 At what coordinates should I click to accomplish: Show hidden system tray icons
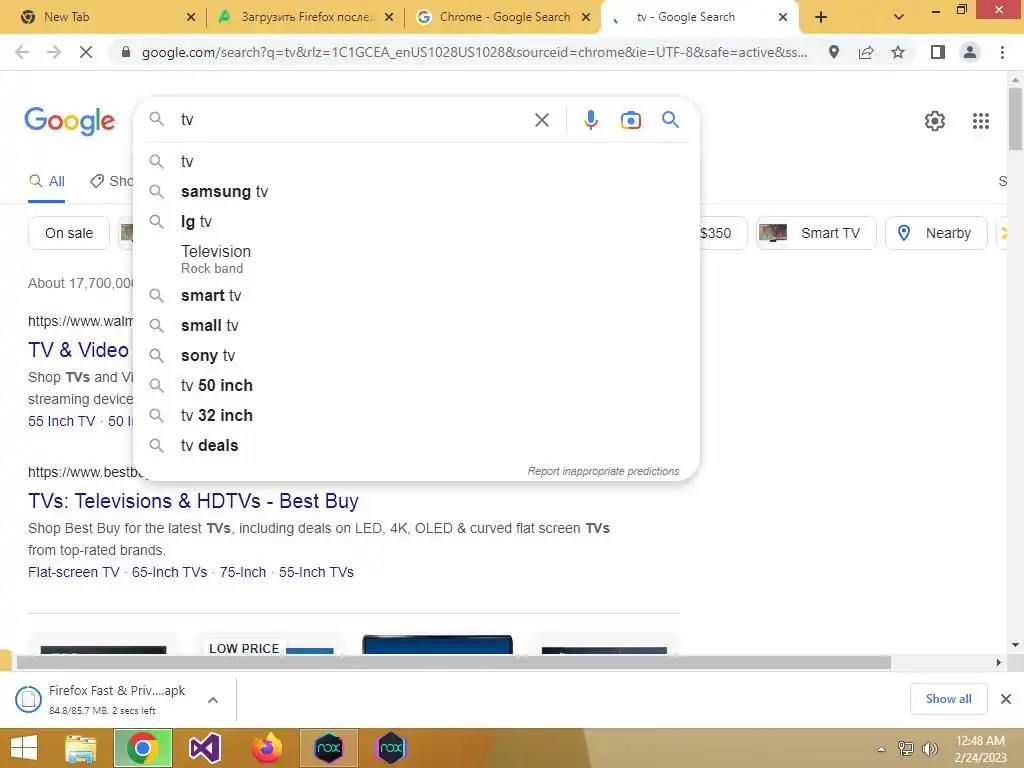coord(881,749)
